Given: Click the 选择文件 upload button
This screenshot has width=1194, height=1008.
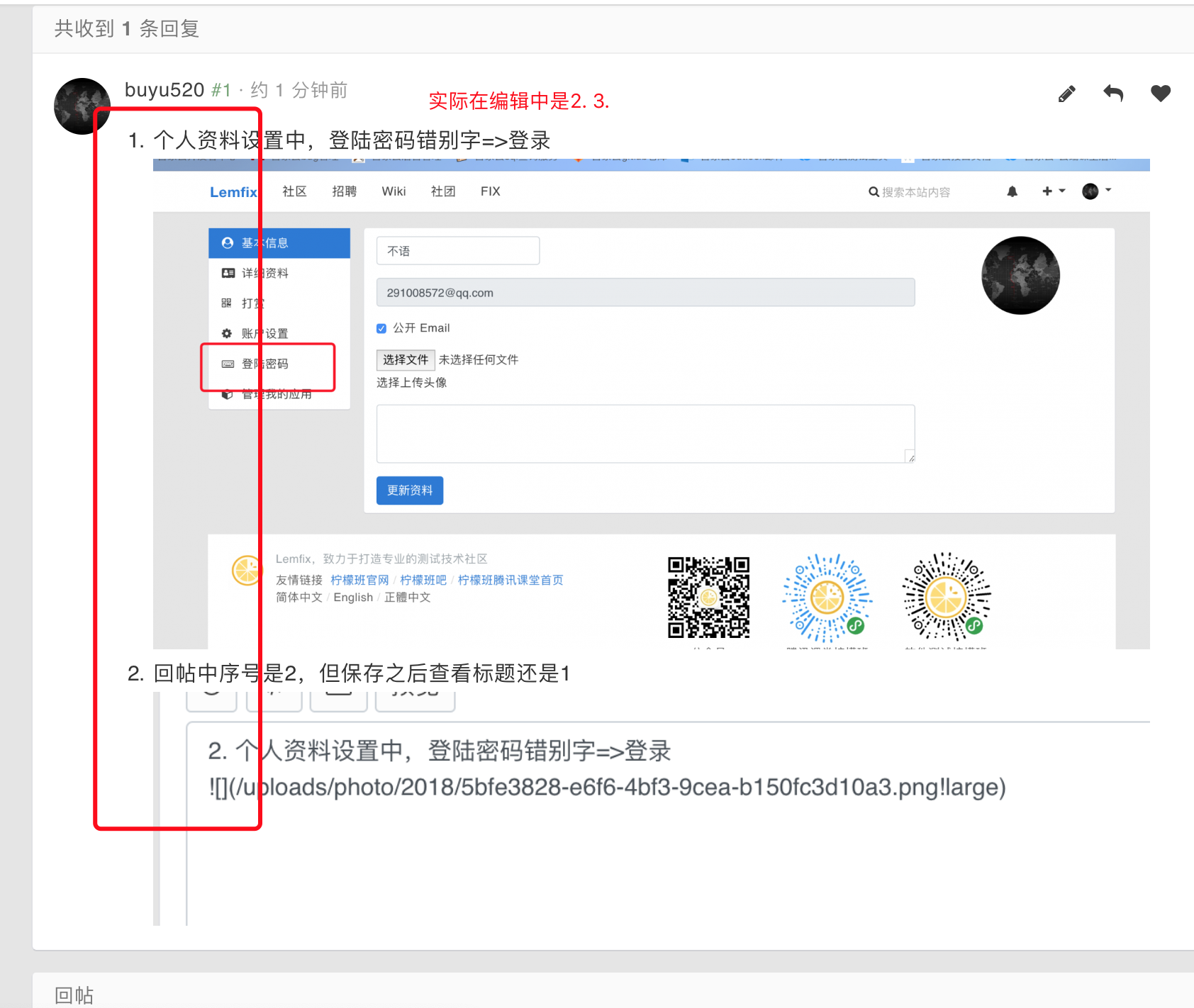Looking at the screenshot, I should 406,360.
